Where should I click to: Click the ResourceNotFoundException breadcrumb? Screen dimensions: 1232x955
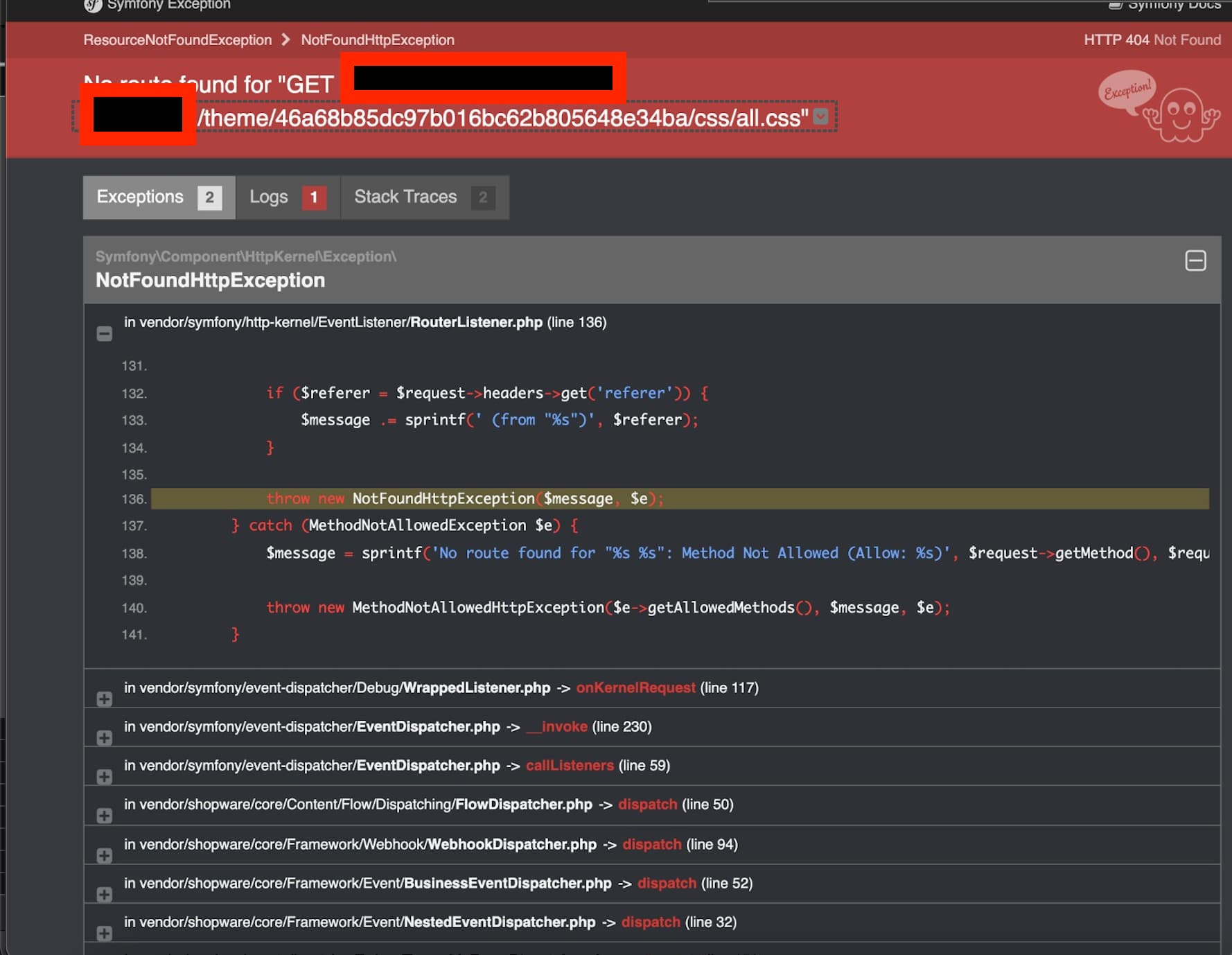point(177,40)
